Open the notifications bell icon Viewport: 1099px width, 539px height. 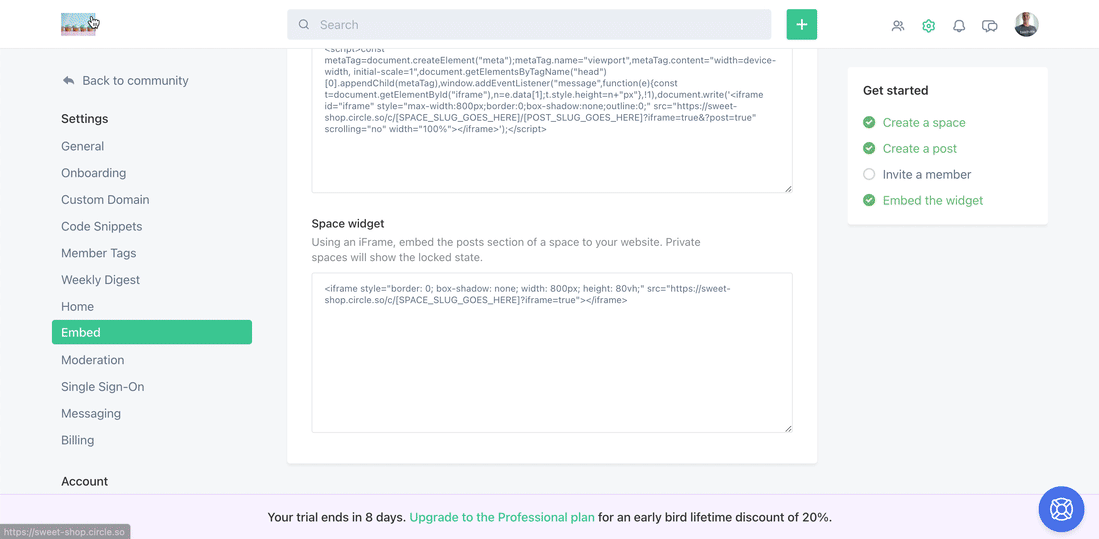click(959, 26)
